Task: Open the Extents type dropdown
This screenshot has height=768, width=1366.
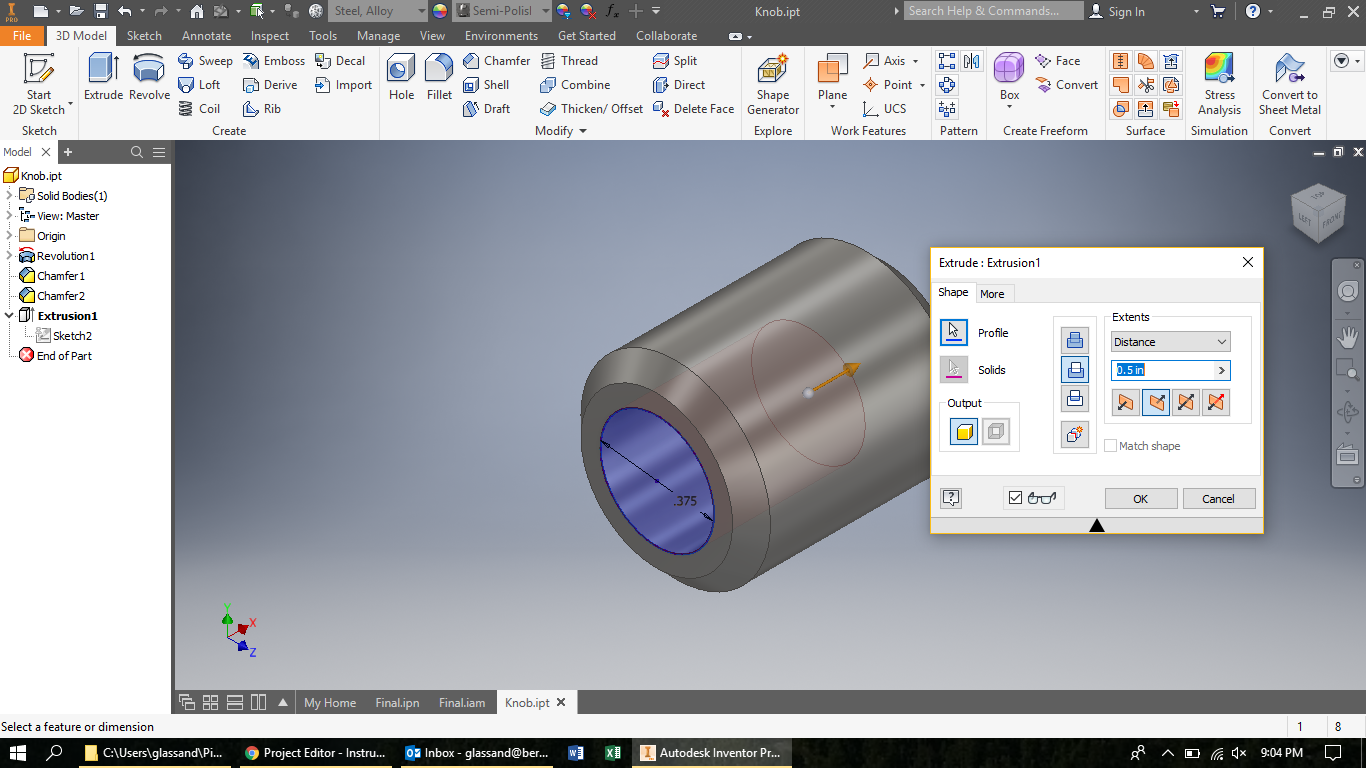Action: pos(1170,342)
